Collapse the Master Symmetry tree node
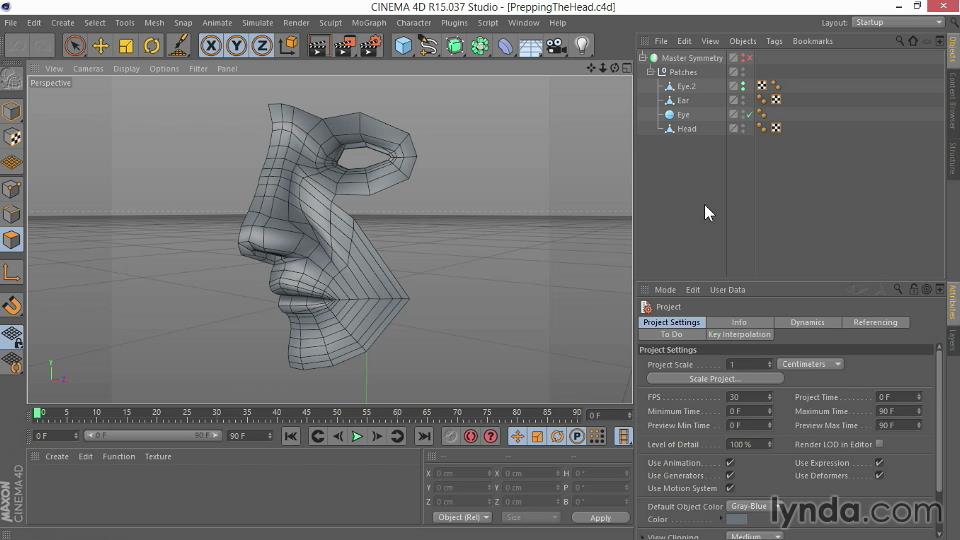960x540 pixels. [x=643, y=58]
